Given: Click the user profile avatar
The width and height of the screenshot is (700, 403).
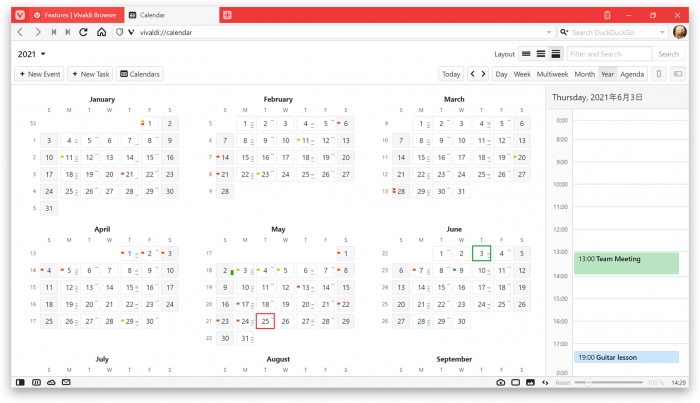Looking at the screenshot, I should point(679,32).
